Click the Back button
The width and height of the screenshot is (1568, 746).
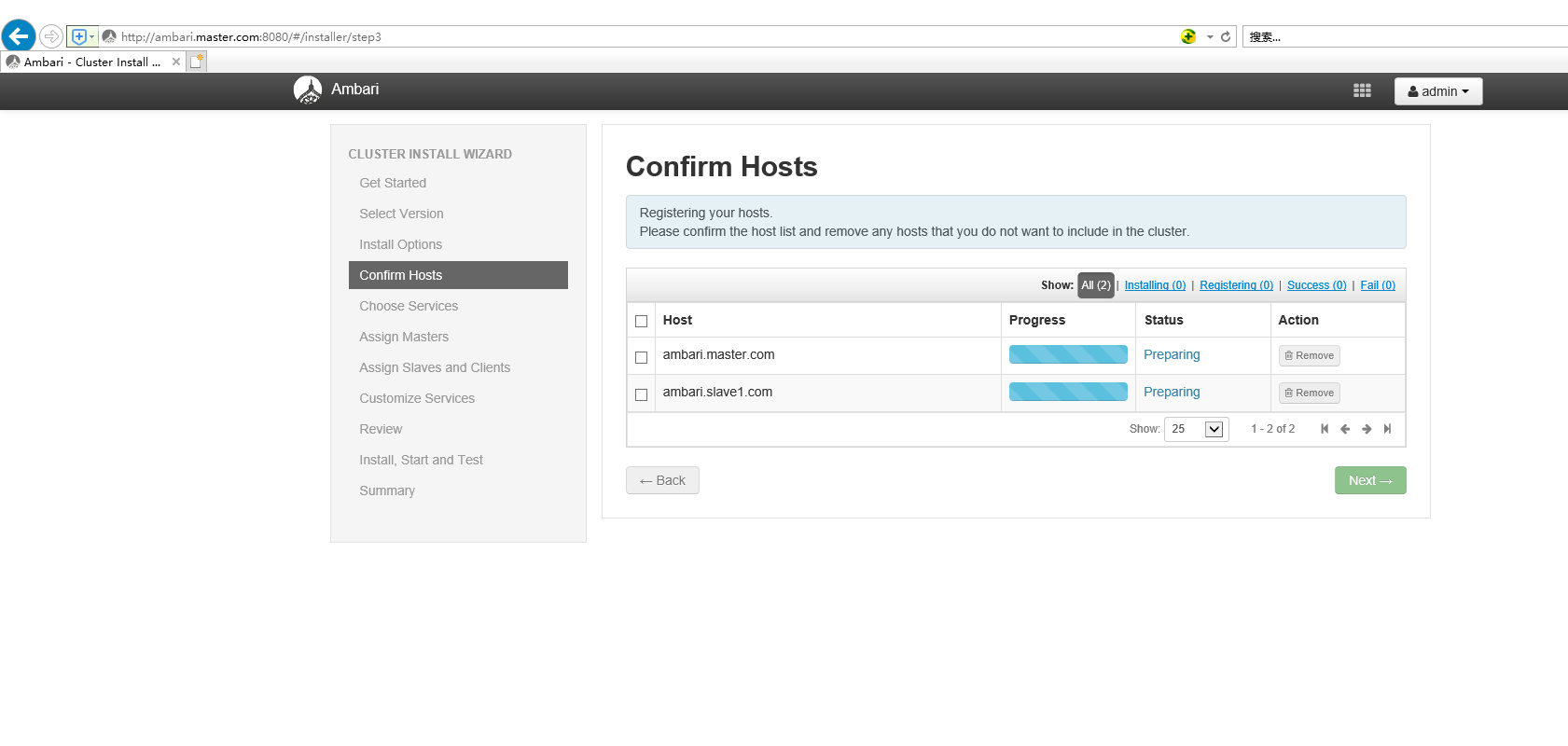(x=662, y=480)
